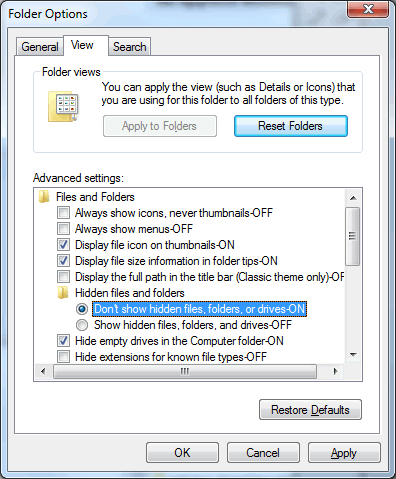Enable Always show icons, never thumbnails
This screenshot has height=479, width=396.
point(63,213)
